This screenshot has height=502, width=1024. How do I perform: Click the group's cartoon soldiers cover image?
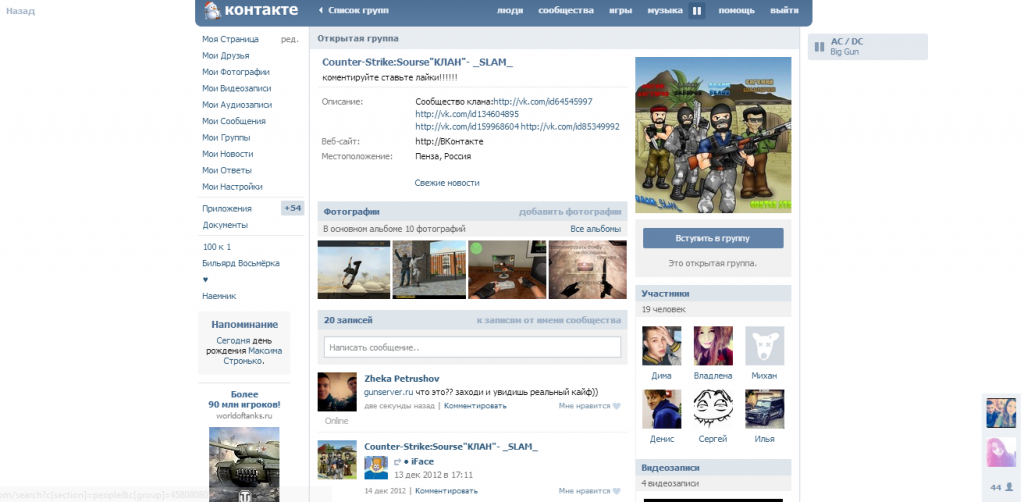[713, 135]
